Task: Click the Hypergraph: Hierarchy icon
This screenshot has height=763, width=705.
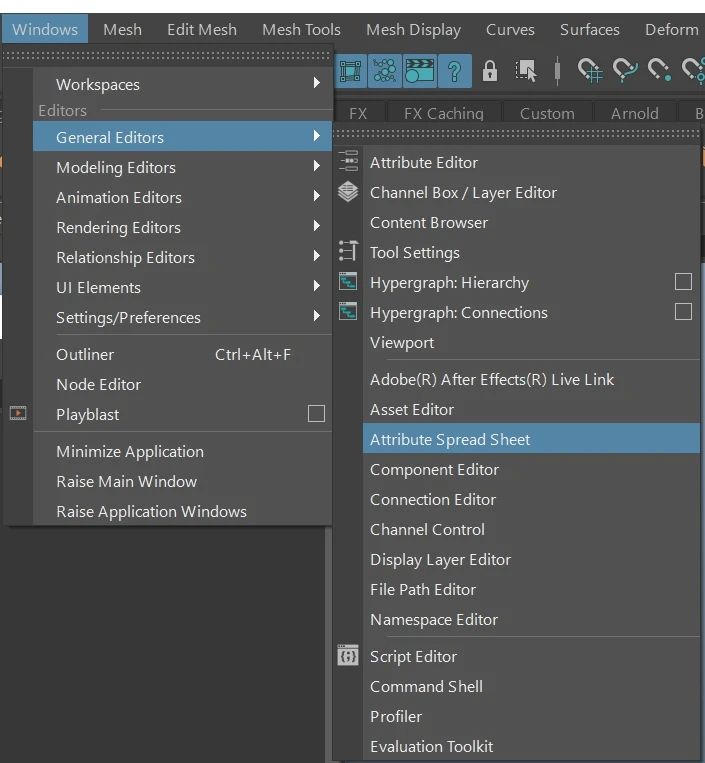Action: pyautogui.click(x=348, y=282)
